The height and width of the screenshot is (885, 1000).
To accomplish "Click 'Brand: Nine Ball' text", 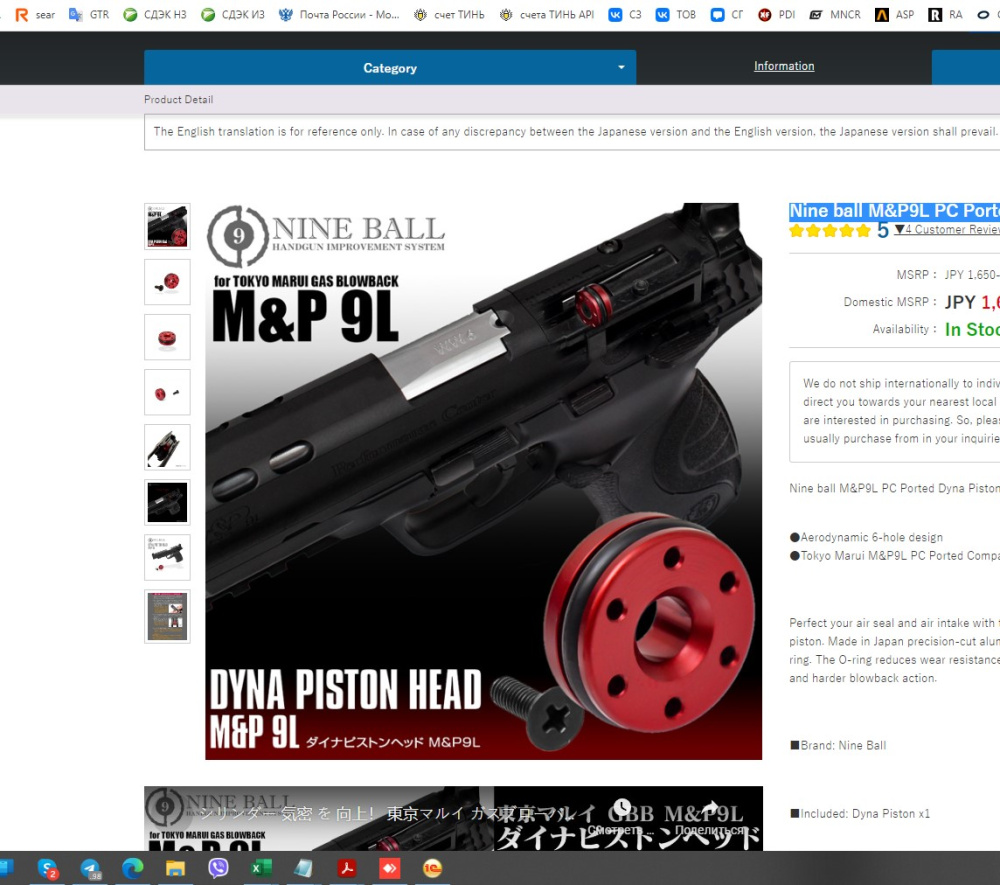I will pyautogui.click(x=843, y=745).
